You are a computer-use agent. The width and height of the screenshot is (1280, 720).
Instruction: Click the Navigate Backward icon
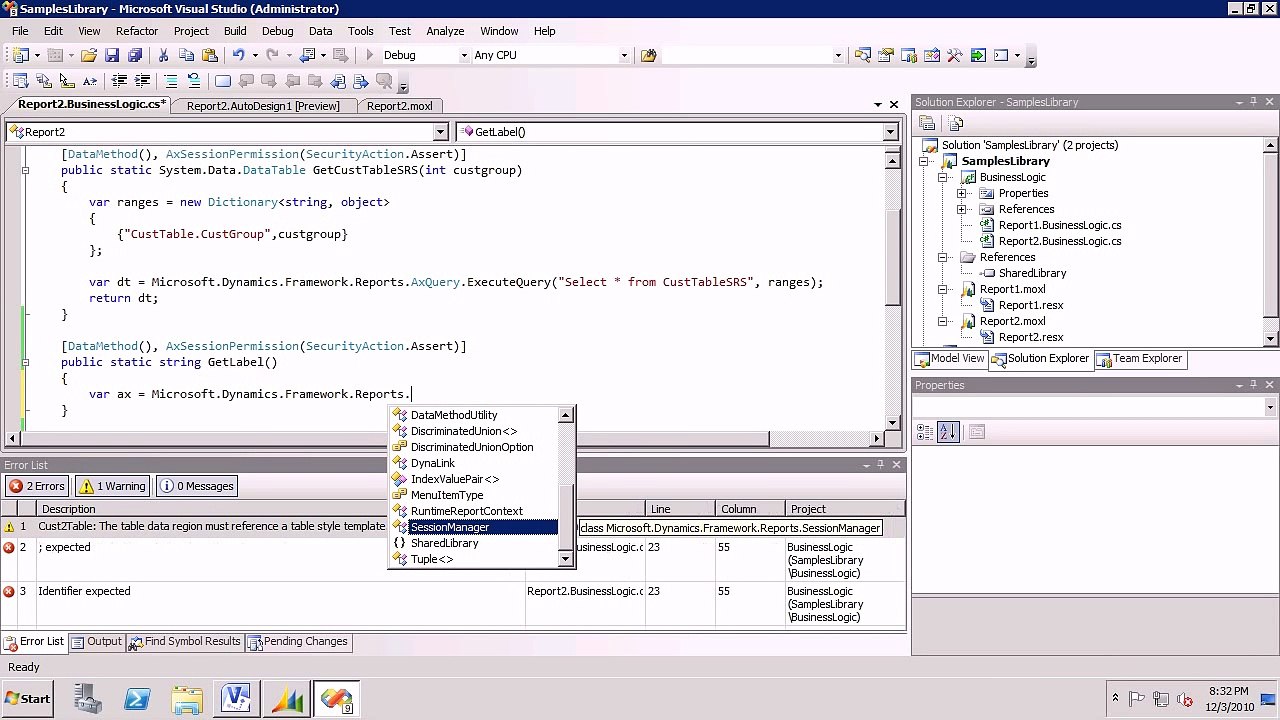point(308,56)
